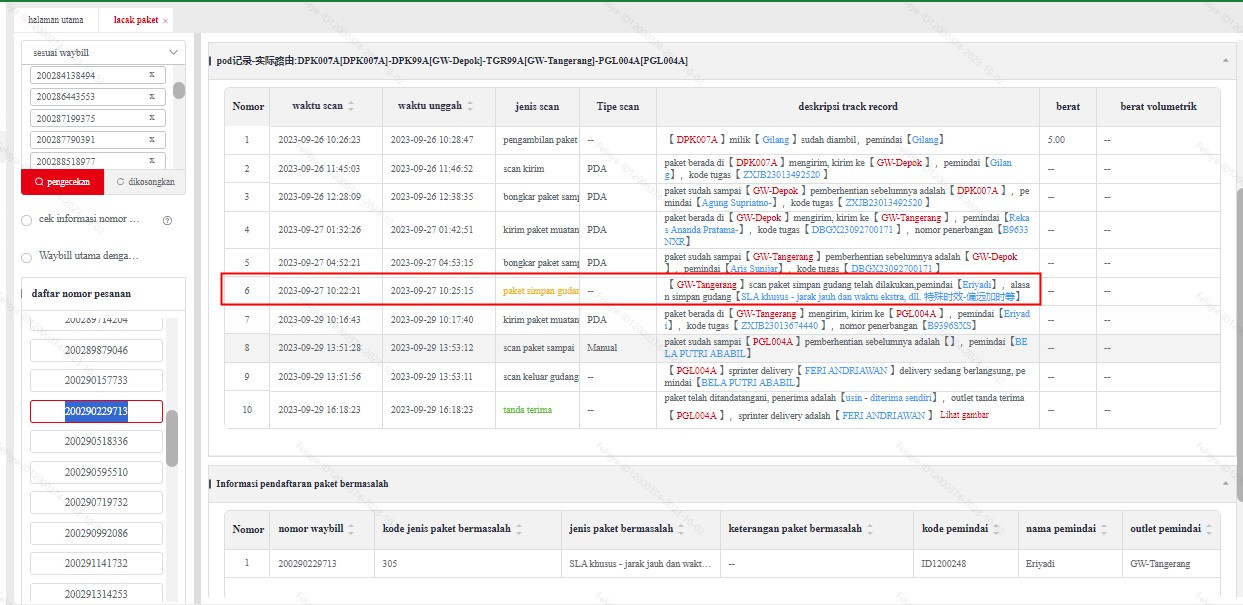
Task: Remove waybill 200284138494 with its x icon
Action: click(152, 75)
